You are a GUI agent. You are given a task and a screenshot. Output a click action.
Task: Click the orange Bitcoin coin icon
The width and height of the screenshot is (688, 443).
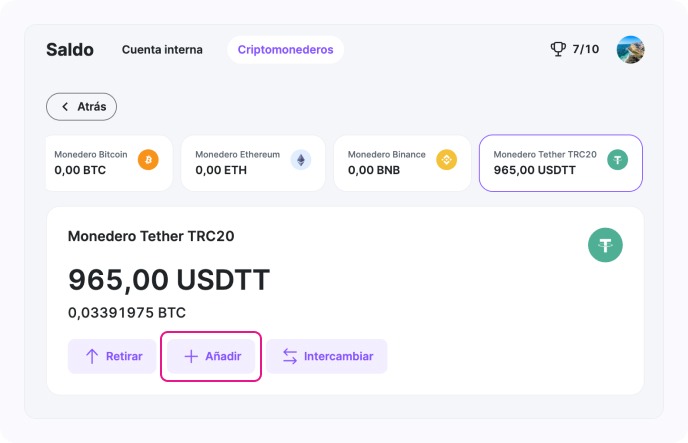[x=148, y=160]
